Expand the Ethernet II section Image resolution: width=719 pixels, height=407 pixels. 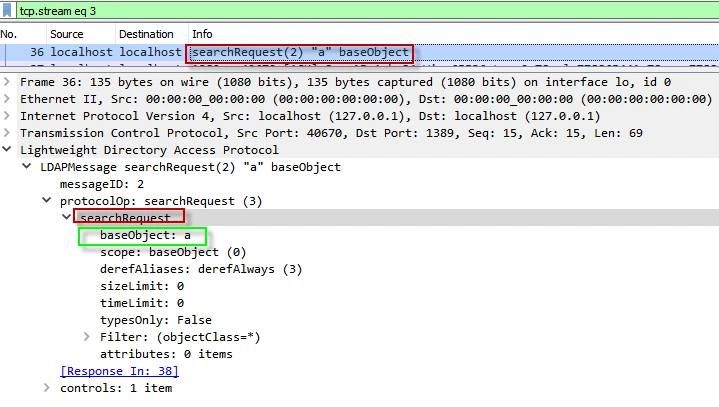[8, 99]
